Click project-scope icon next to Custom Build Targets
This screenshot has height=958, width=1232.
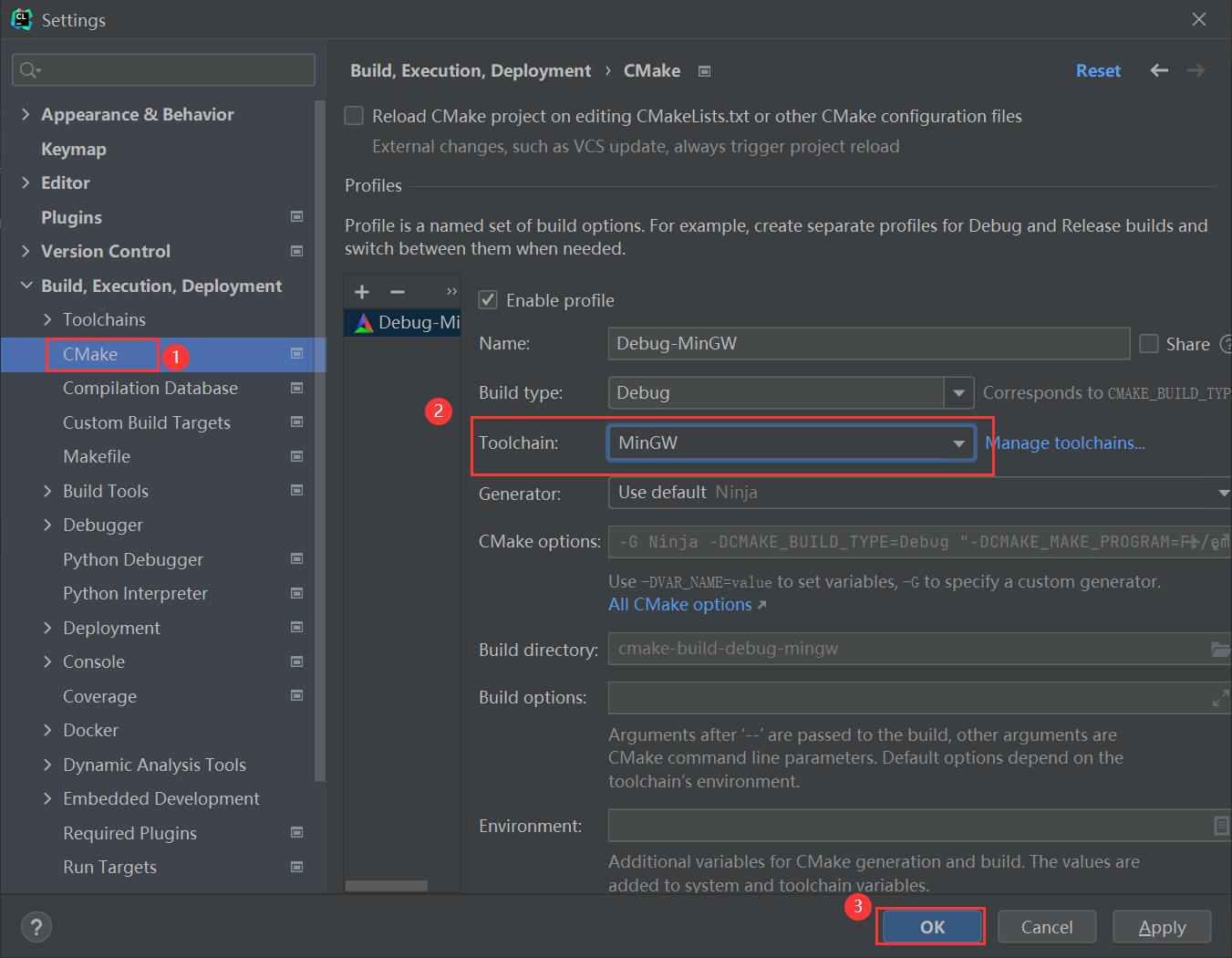[x=296, y=422]
